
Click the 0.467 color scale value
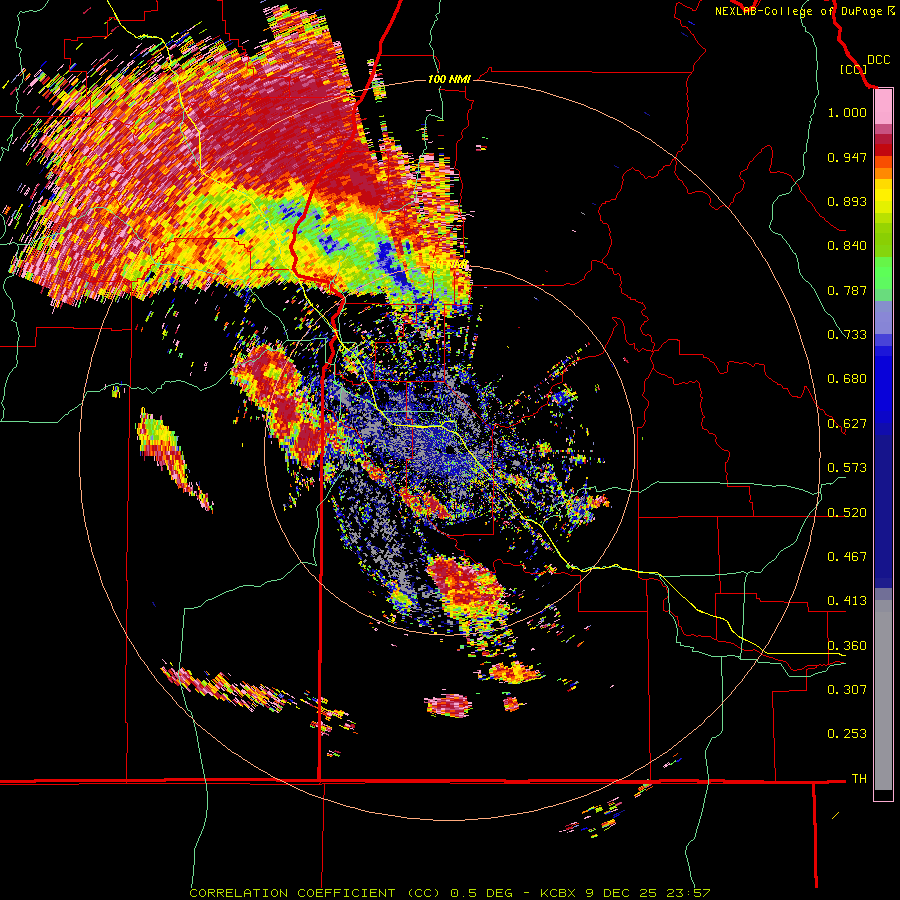pyautogui.click(x=847, y=557)
